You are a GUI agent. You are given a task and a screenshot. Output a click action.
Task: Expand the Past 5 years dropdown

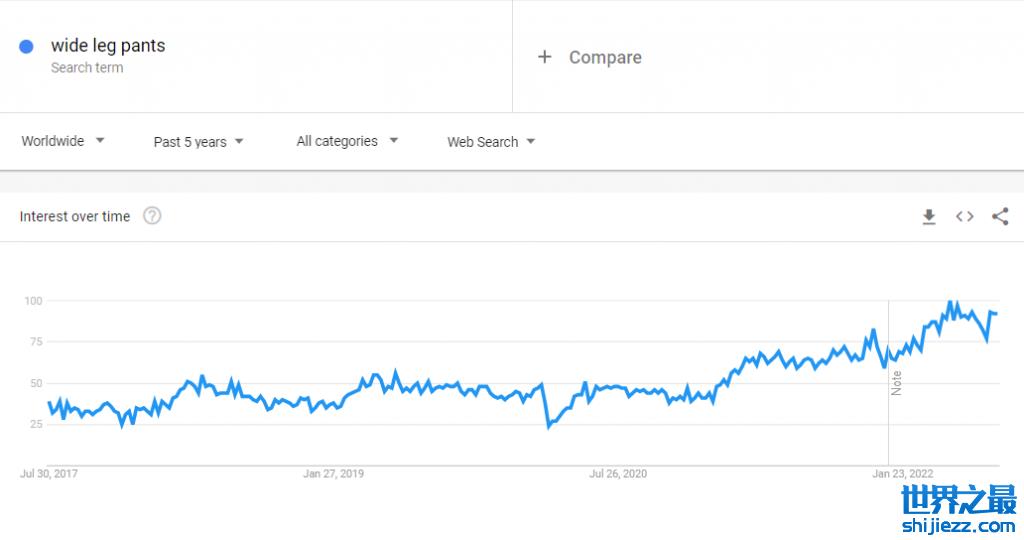pos(198,142)
